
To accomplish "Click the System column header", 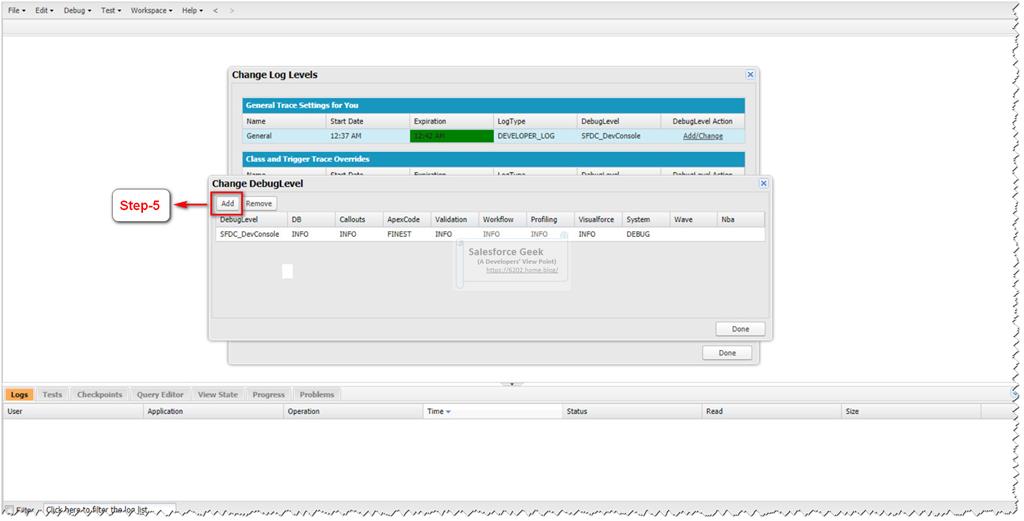I will click(645, 219).
